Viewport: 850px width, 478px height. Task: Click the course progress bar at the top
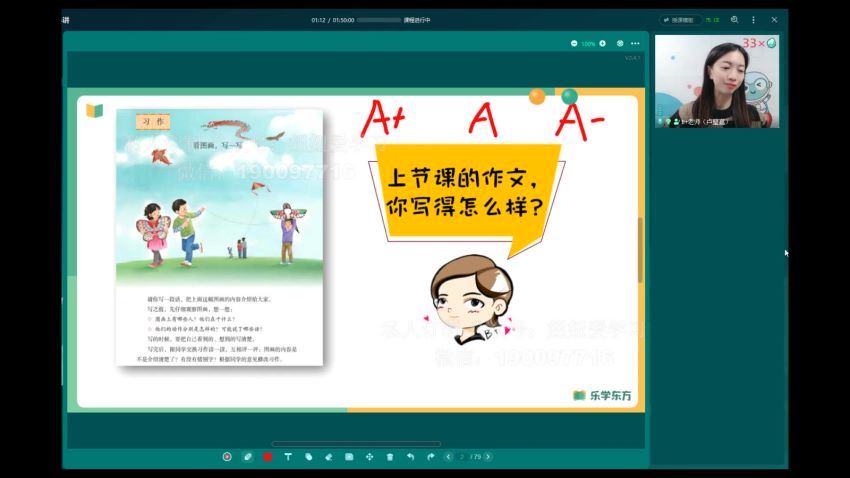pos(378,20)
